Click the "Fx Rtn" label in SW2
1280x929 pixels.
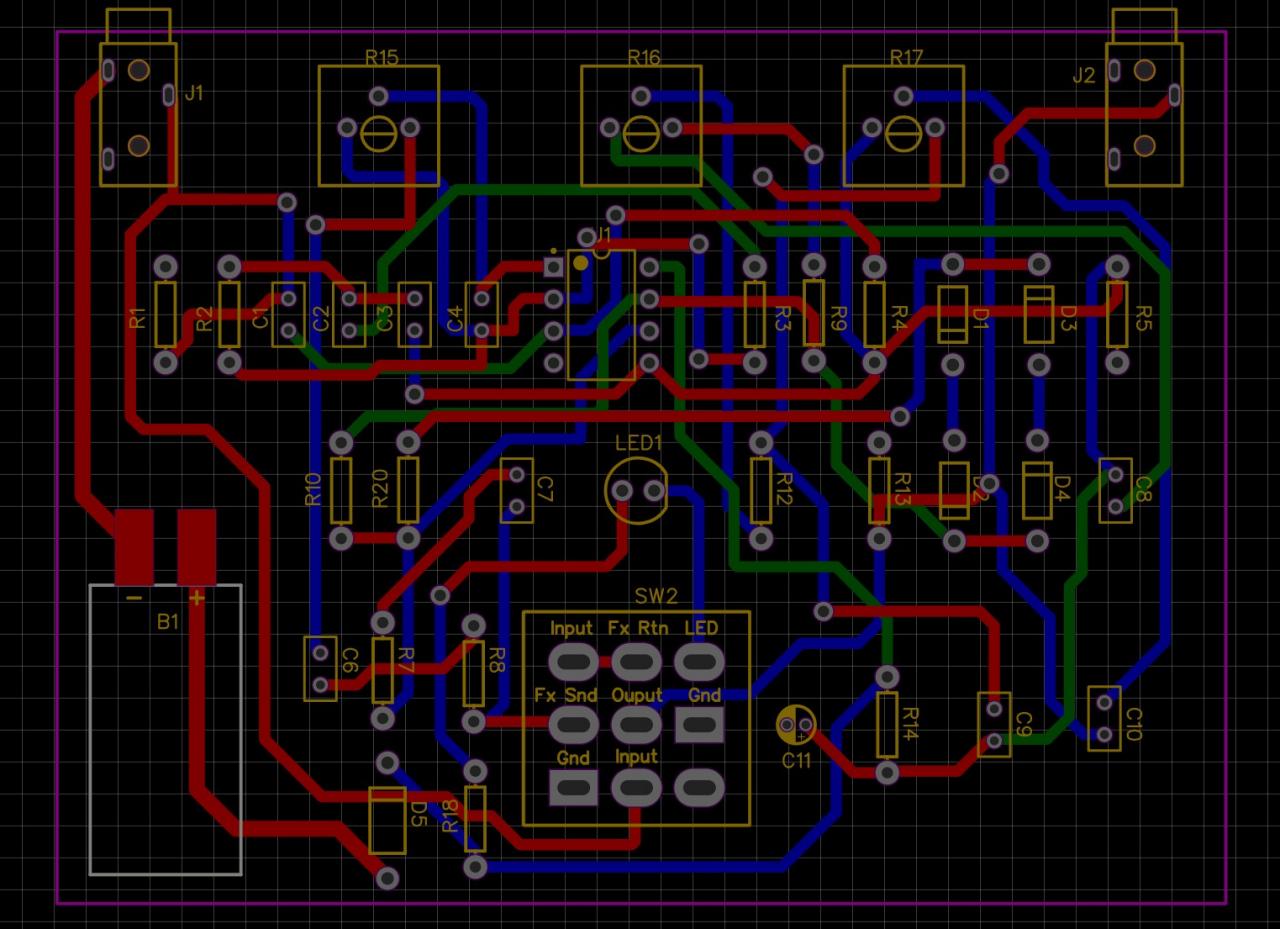[637, 629]
